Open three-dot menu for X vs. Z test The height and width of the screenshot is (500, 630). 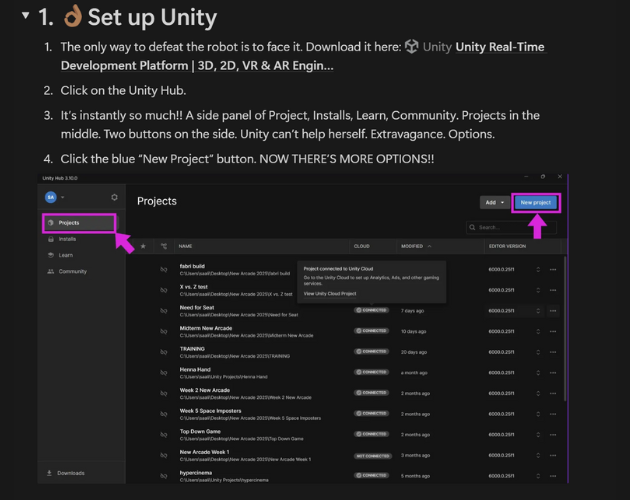point(553,290)
